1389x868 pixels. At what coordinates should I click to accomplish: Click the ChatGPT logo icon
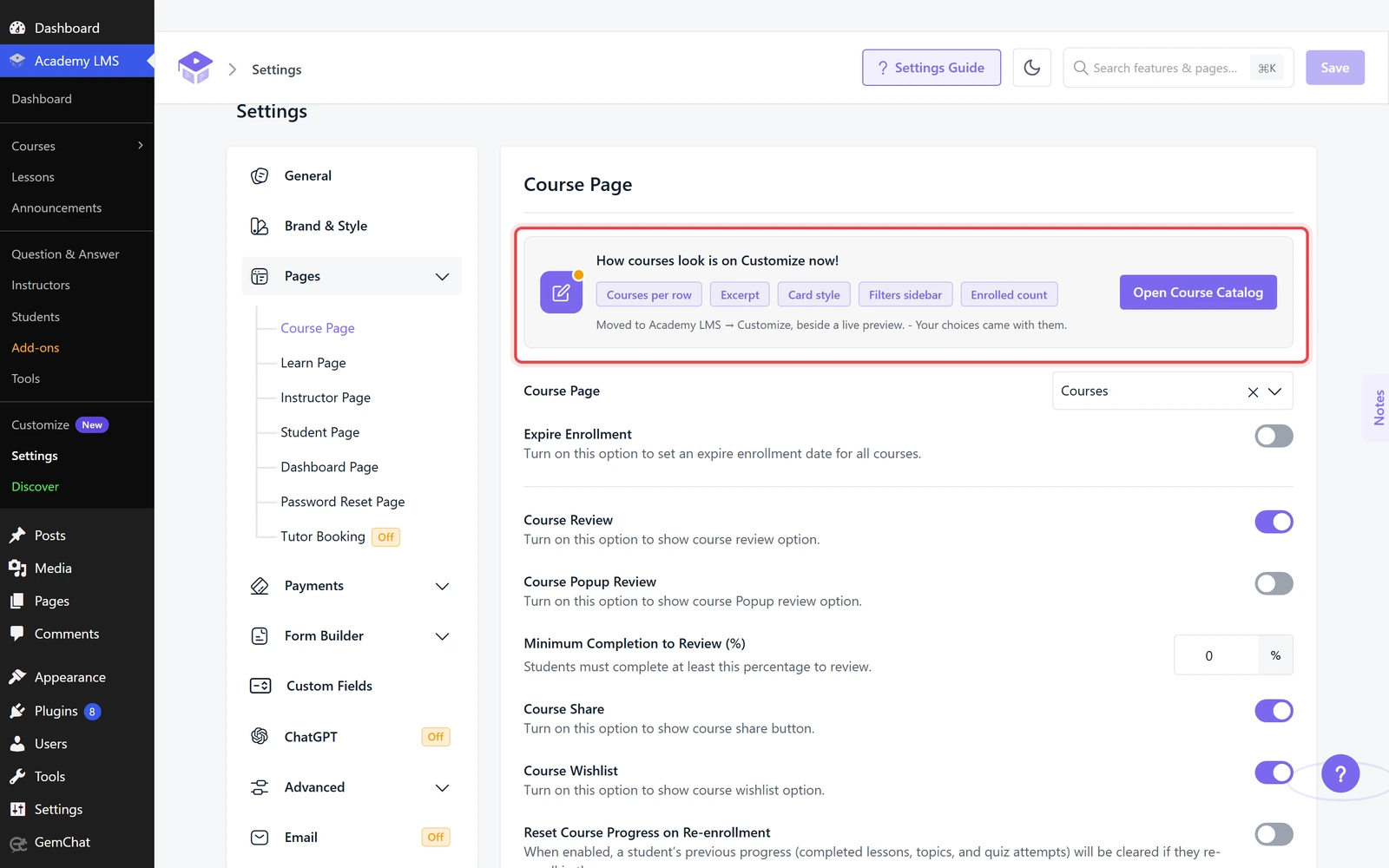[x=260, y=736]
